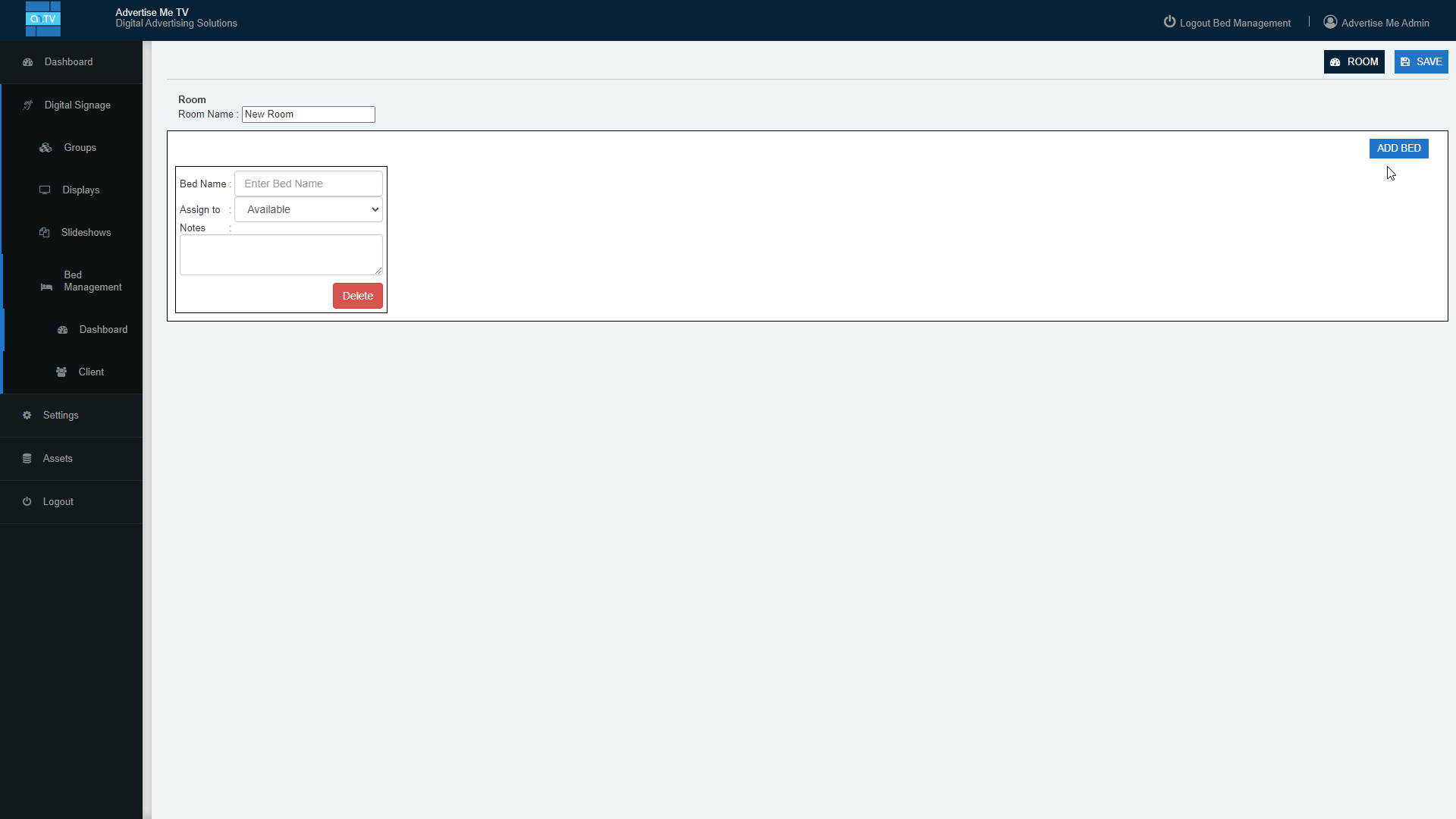
Task: Click the ROOM button
Action: click(x=1354, y=62)
